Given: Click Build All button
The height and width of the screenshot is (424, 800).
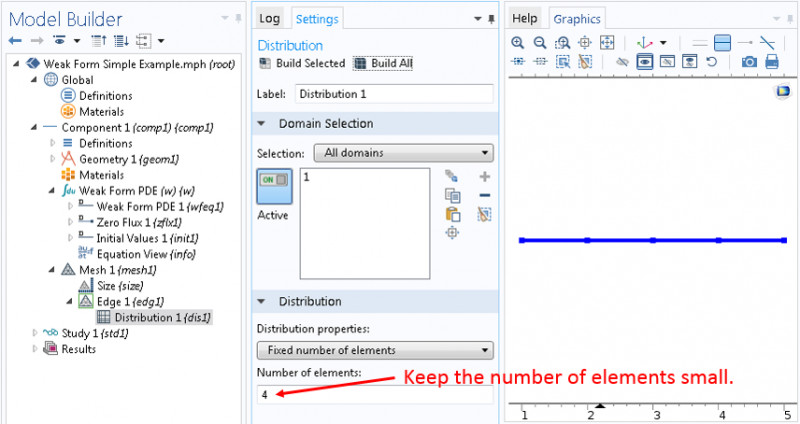Looking at the screenshot, I should pos(383,63).
